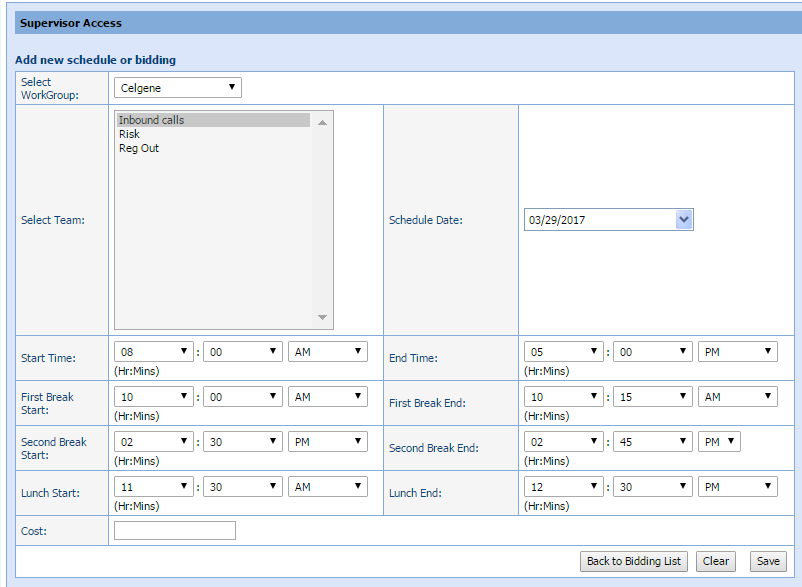Expand First Break End AM/PM dropdown
The image size is (802, 587).
click(738, 397)
